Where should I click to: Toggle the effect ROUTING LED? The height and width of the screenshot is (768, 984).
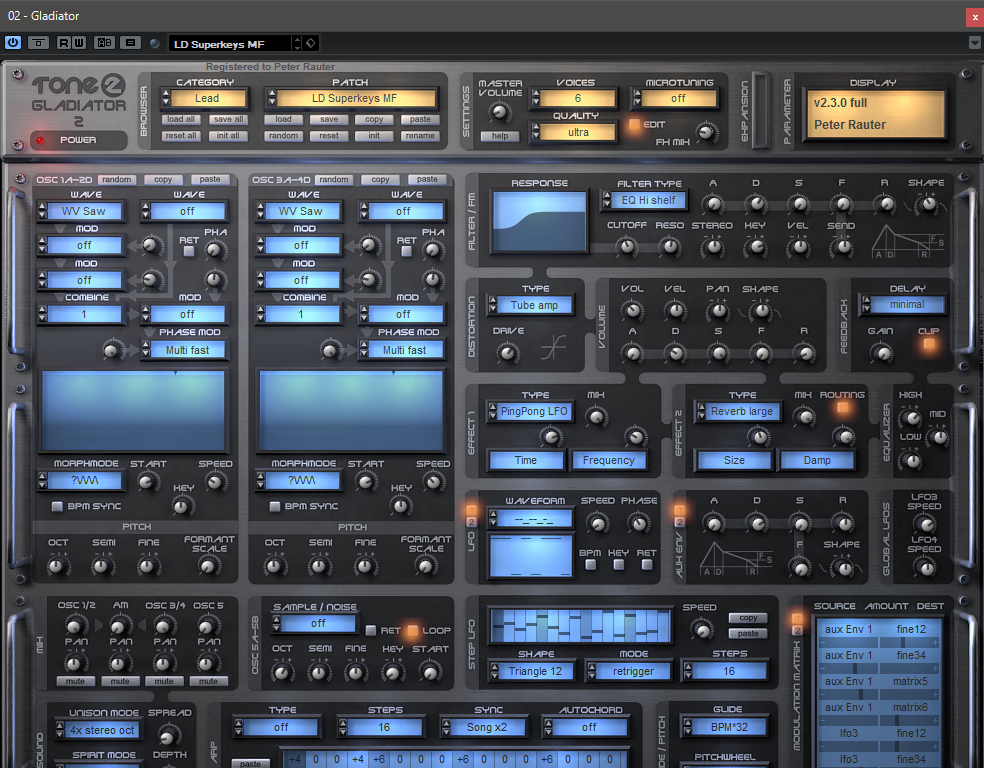(x=843, y=408)
